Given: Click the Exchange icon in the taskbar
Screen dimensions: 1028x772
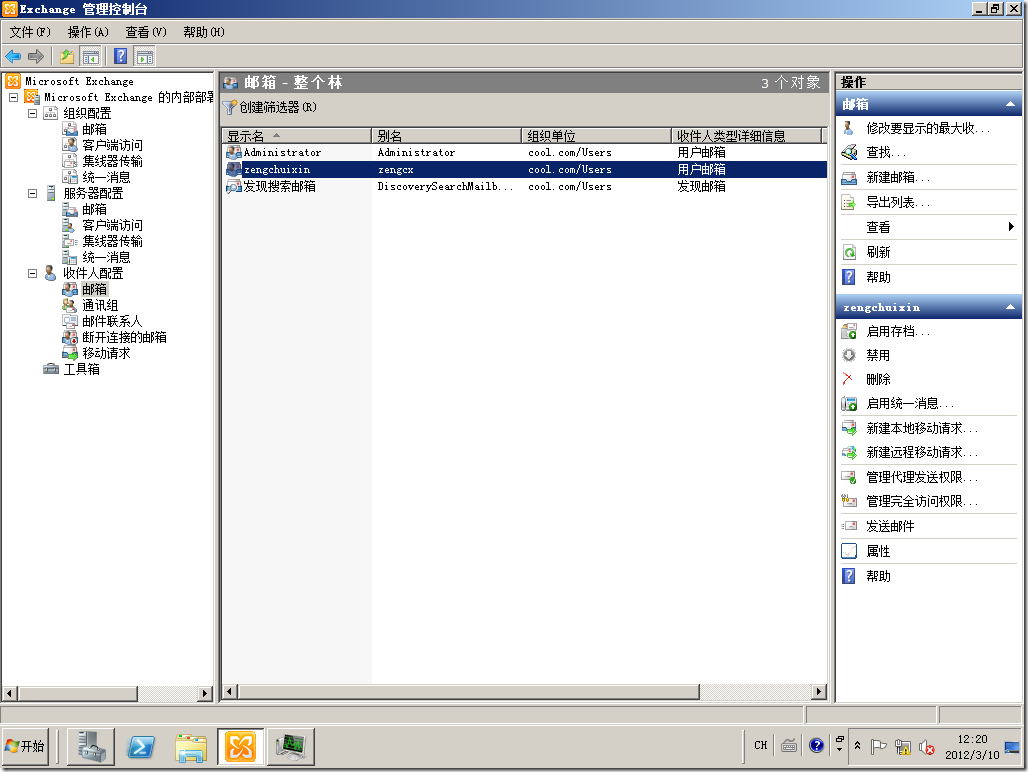Looking at the screenshot, I should (239, 746).
